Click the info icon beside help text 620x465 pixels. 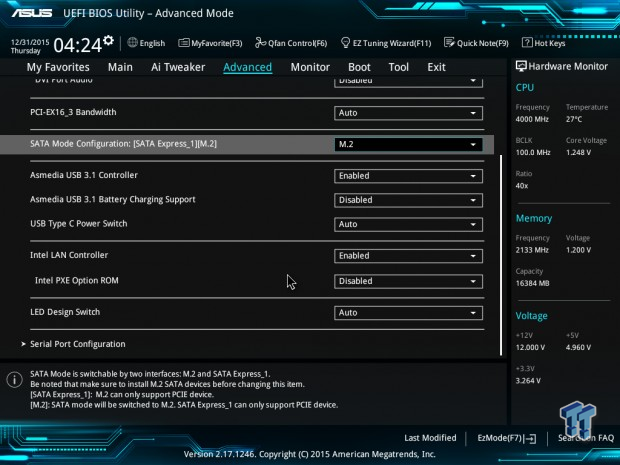[15, 380]
